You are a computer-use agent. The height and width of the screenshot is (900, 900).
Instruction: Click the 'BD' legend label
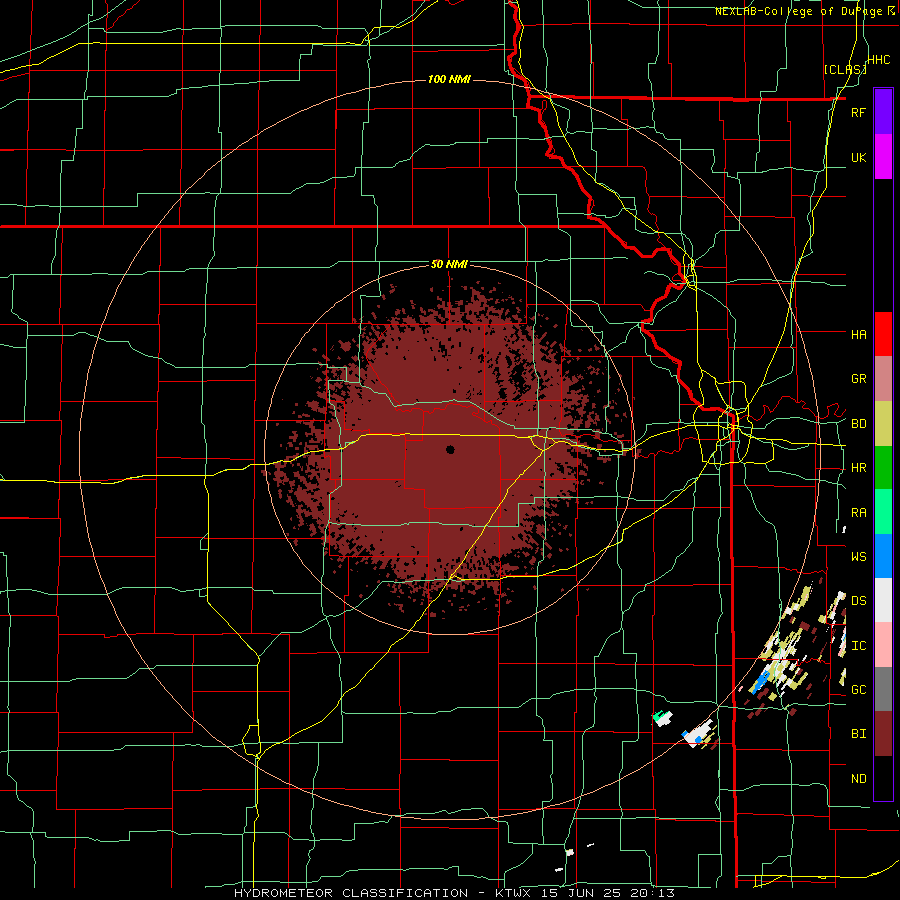coord(858,424)
